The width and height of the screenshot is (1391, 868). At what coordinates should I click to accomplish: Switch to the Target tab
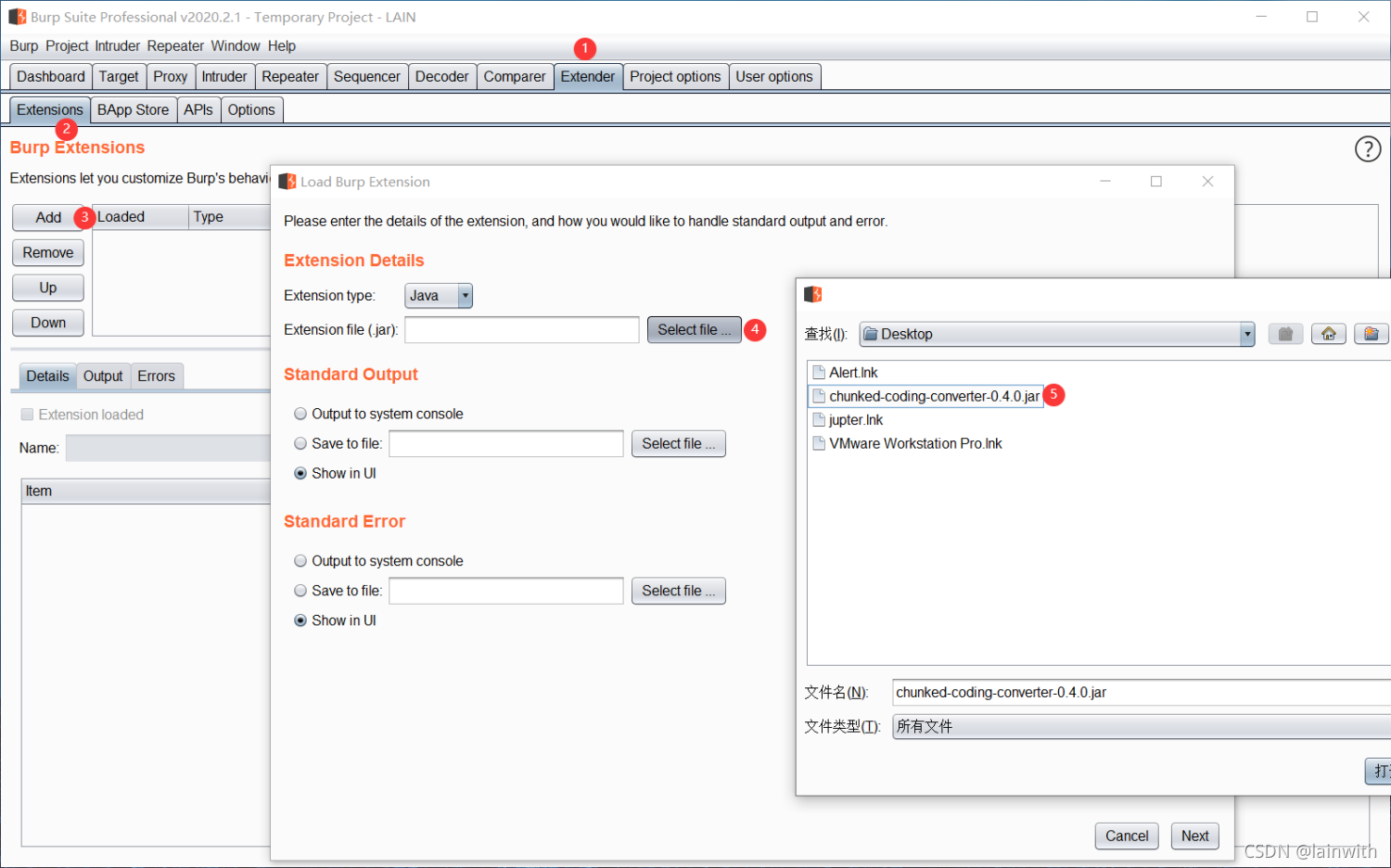[119, 77]
